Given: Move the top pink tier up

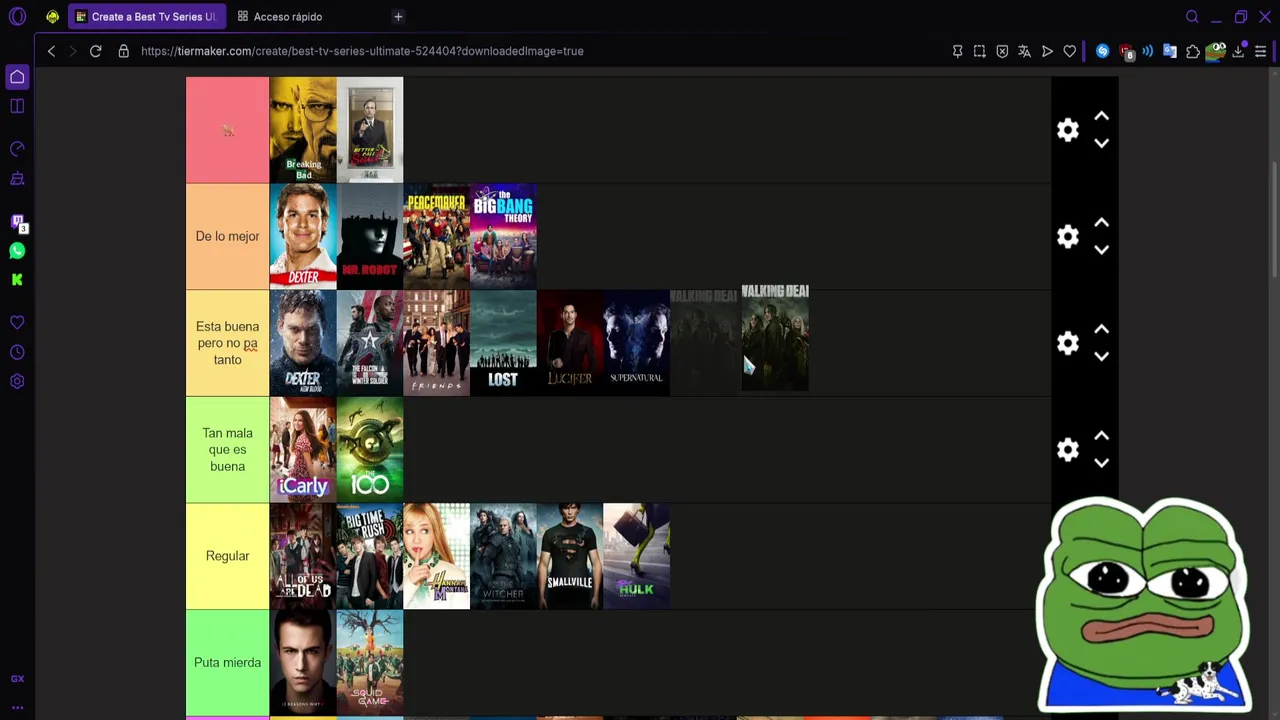Looking at the screenshot, I should pos(1101,117).
